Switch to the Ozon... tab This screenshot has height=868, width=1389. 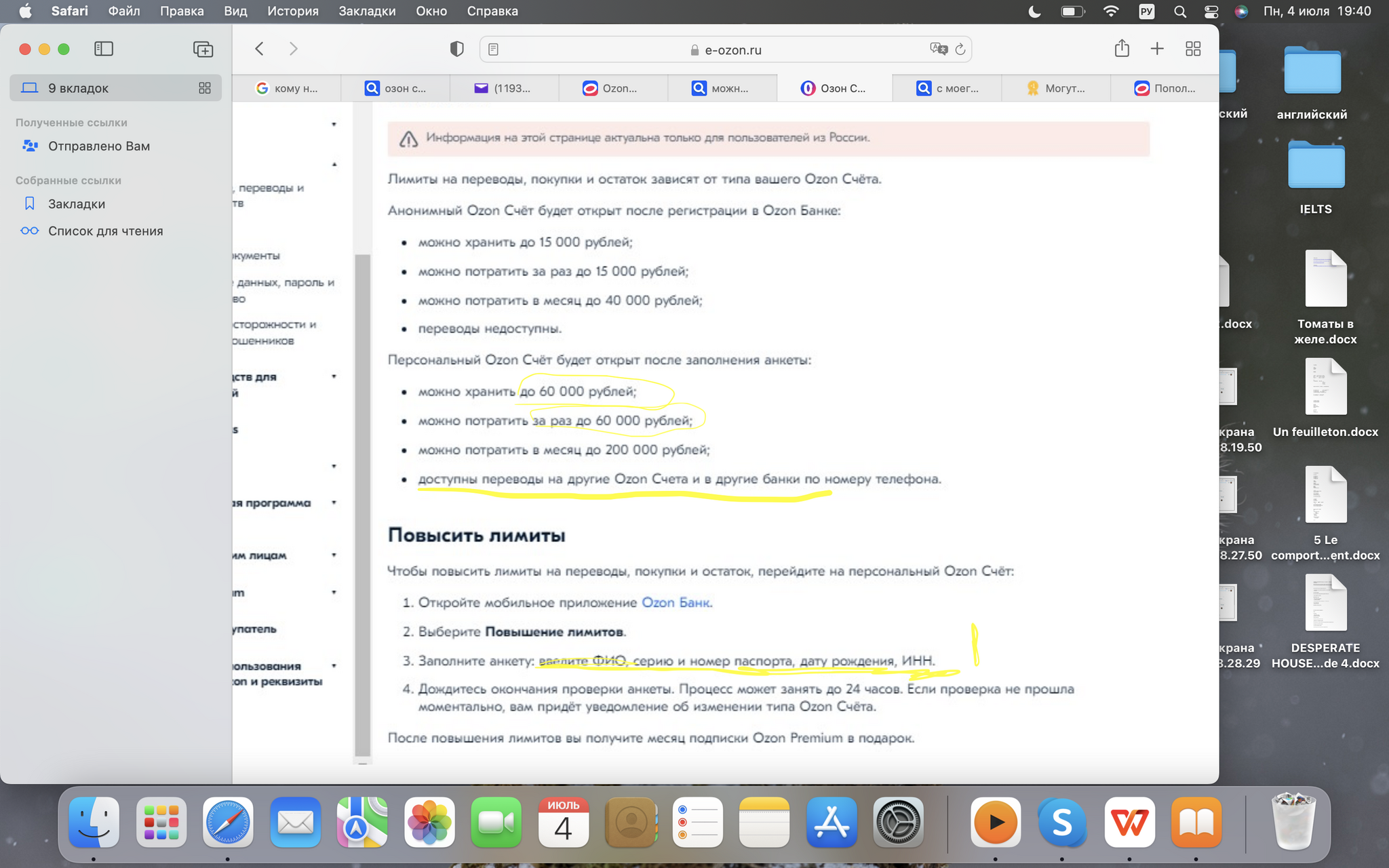point(614,88)
